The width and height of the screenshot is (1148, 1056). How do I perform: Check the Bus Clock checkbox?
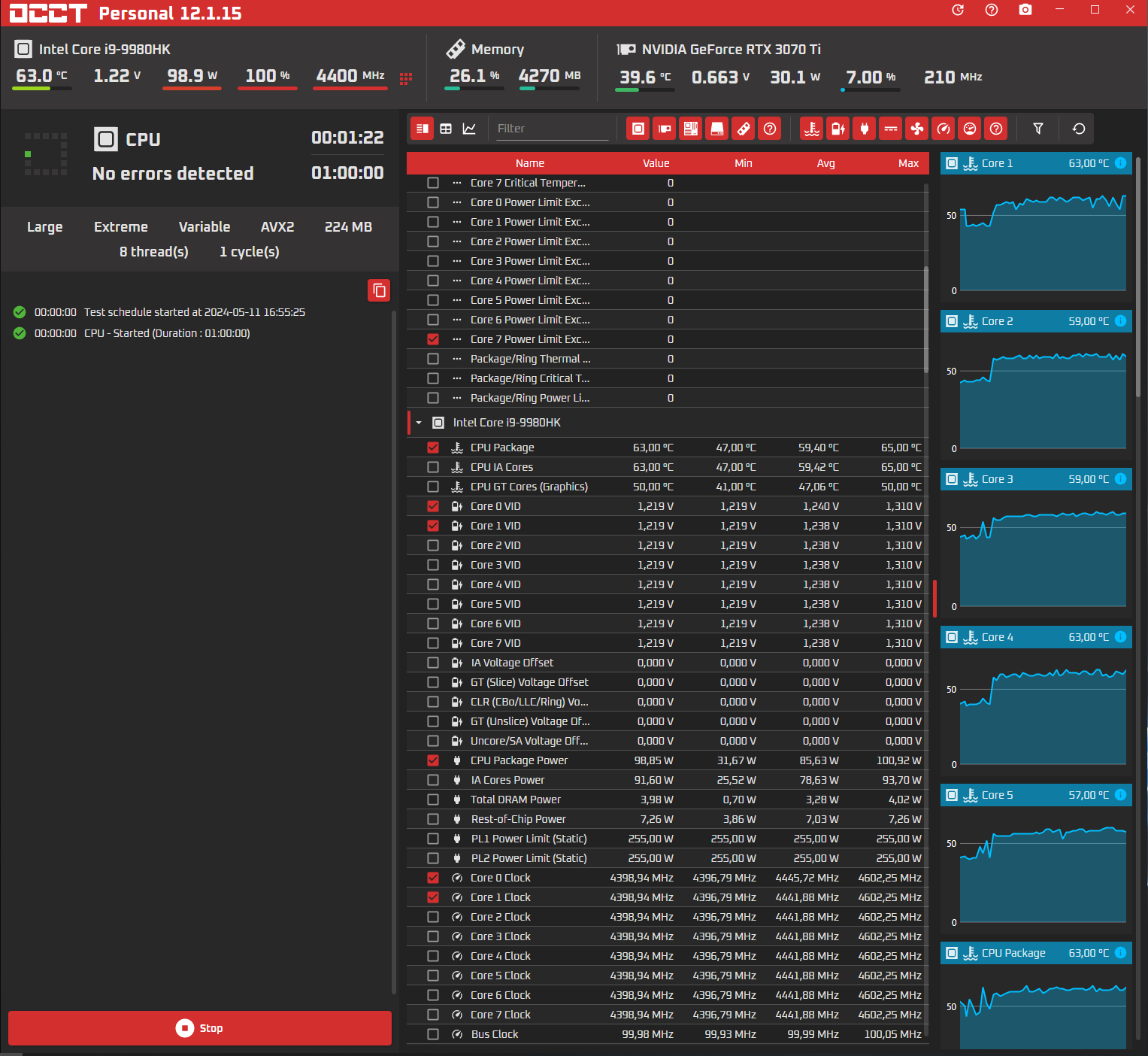click(x=433, y=1034)
